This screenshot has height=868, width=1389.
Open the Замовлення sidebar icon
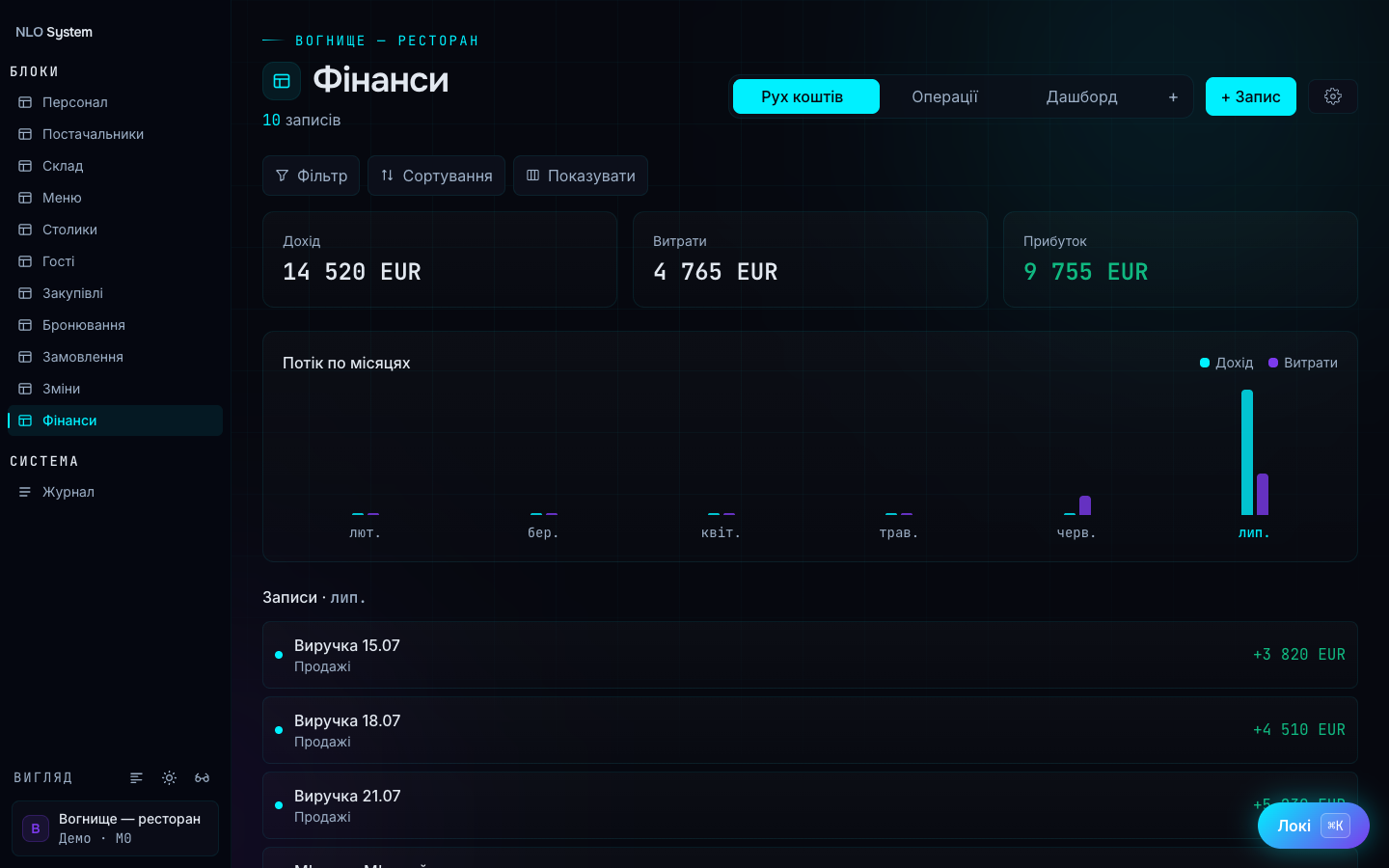coord(25,357)
